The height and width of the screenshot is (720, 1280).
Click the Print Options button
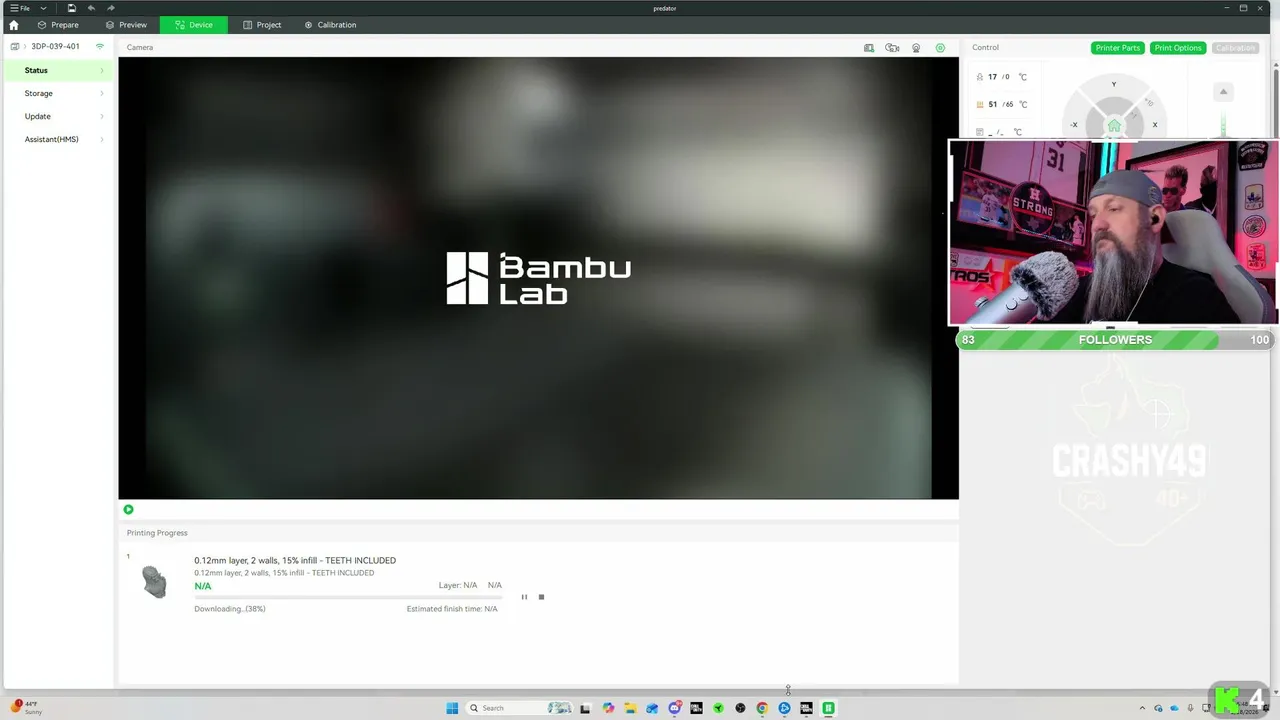(x=1178, y=48)
